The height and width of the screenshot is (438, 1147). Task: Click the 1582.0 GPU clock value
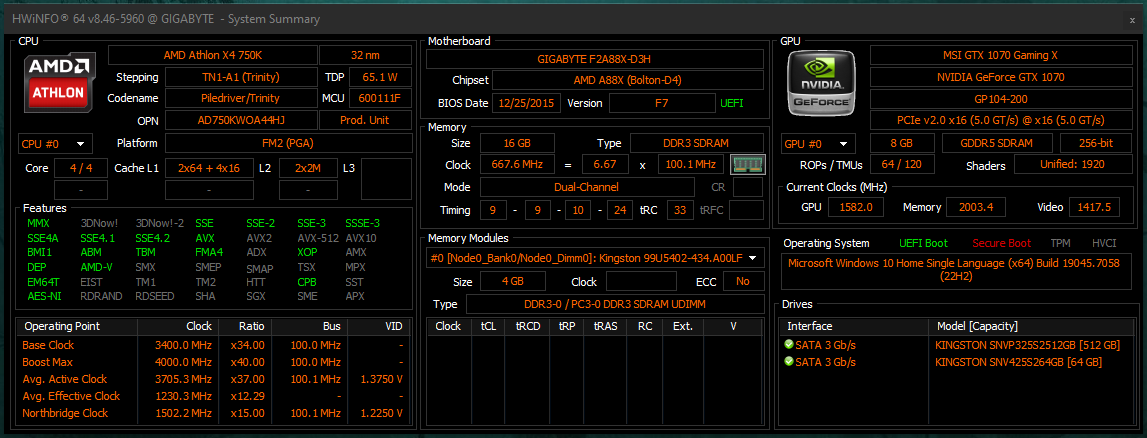855,207
